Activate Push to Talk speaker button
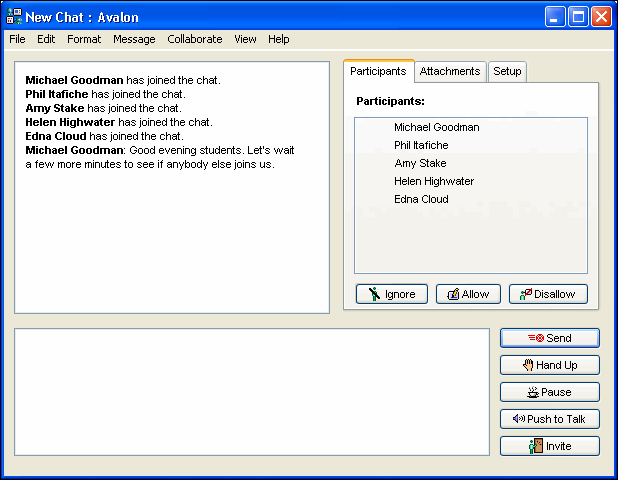The image size is (618, 480). click(549, 419)
